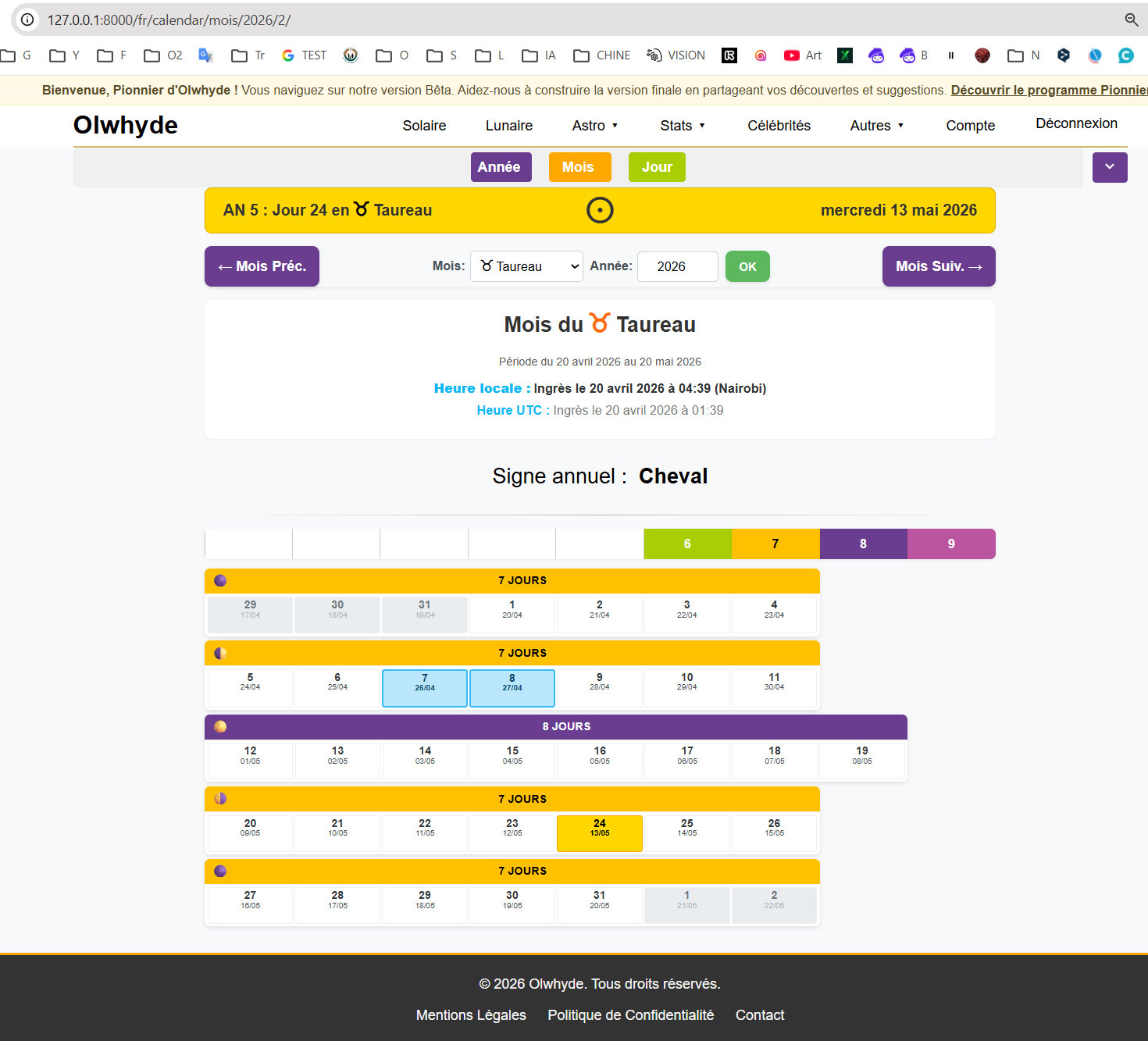Open the Compte menu item
Viewport: 1148px width, 1041px height.
[x=970, y=126]
